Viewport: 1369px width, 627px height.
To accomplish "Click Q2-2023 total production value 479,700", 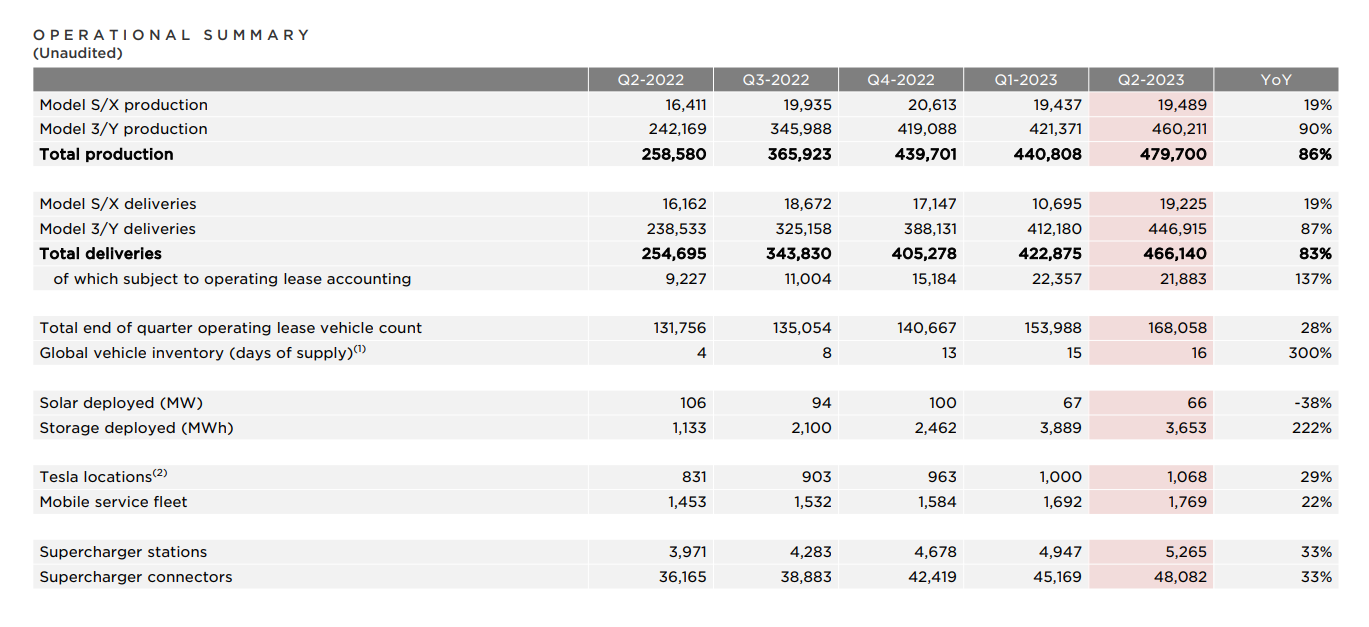I will tap(1174, 154).
